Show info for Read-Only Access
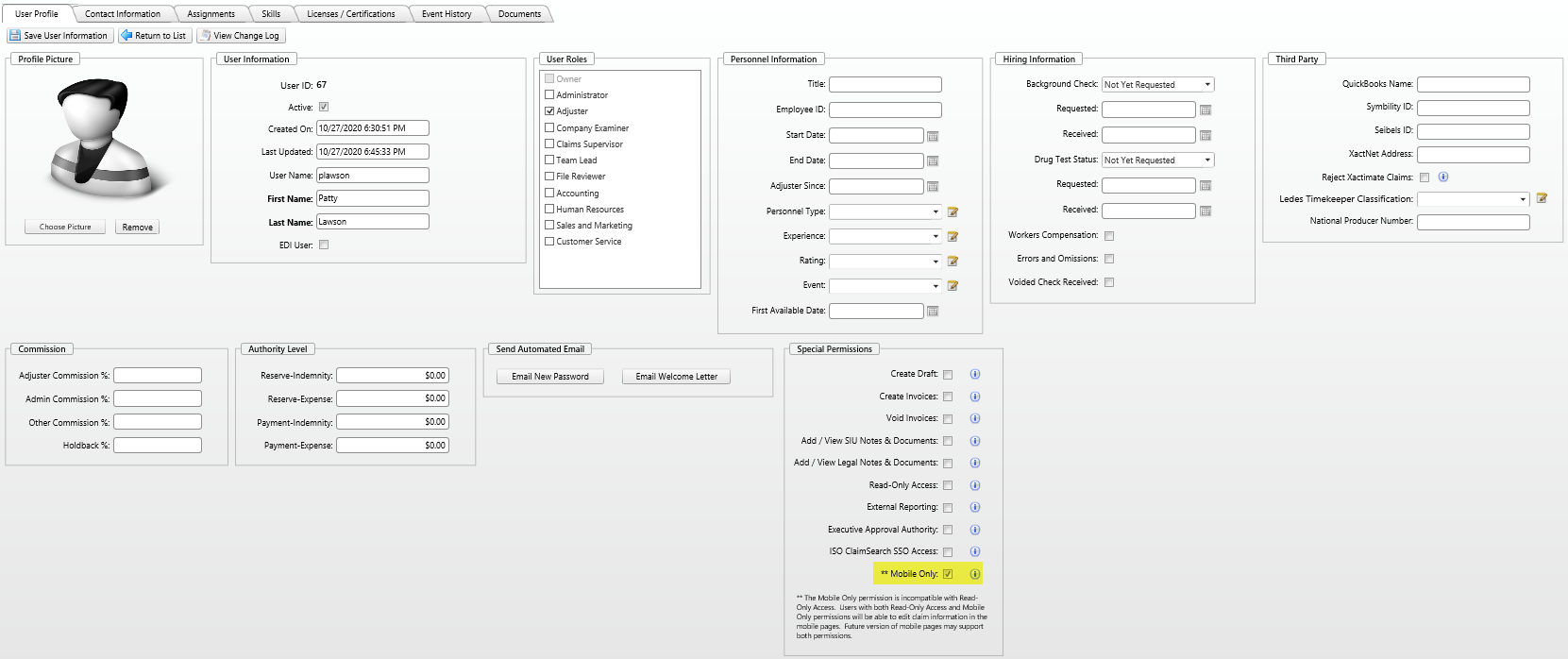Screen dimensions: 1568x659 [x=975, y=485]
